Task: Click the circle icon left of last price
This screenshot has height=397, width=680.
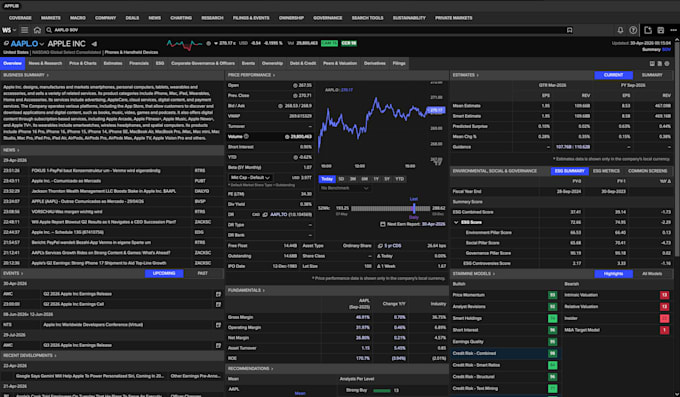Action: (209, 43)
